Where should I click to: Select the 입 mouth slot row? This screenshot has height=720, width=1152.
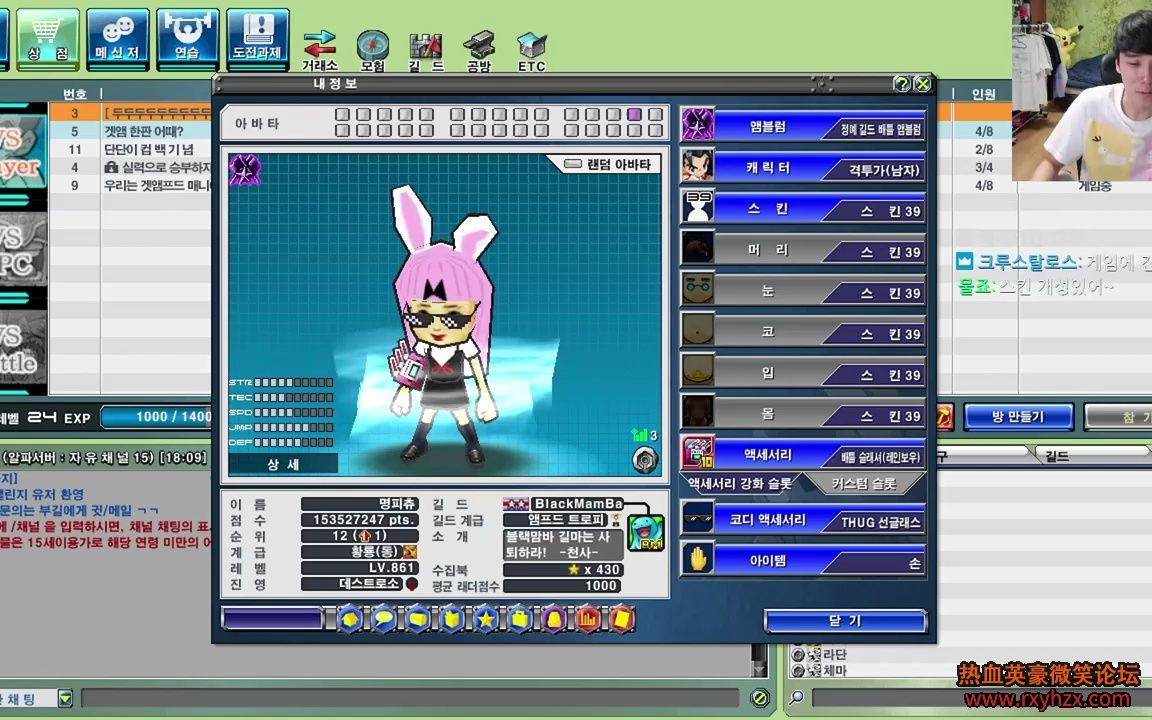coord(802,373)
